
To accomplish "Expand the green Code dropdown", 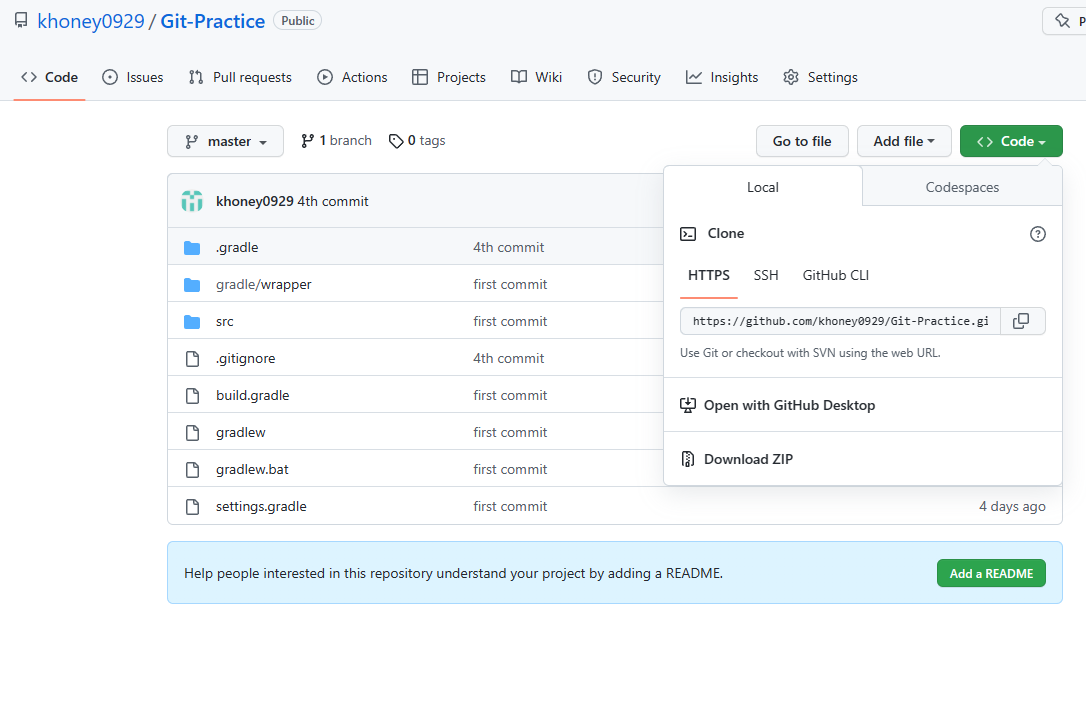I will 1010,140.
